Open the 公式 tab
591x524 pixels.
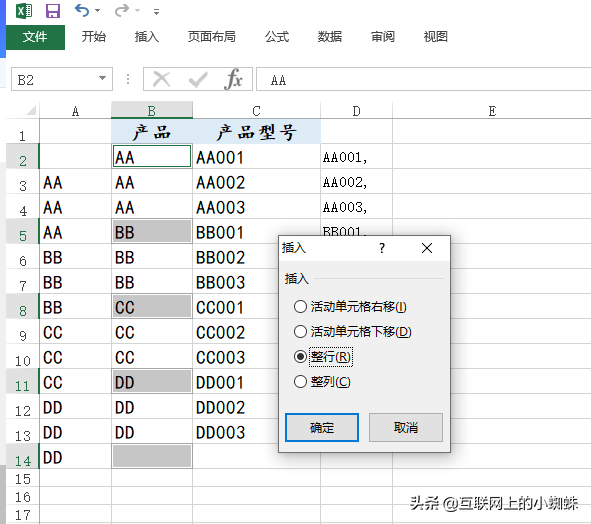point(277,37)
